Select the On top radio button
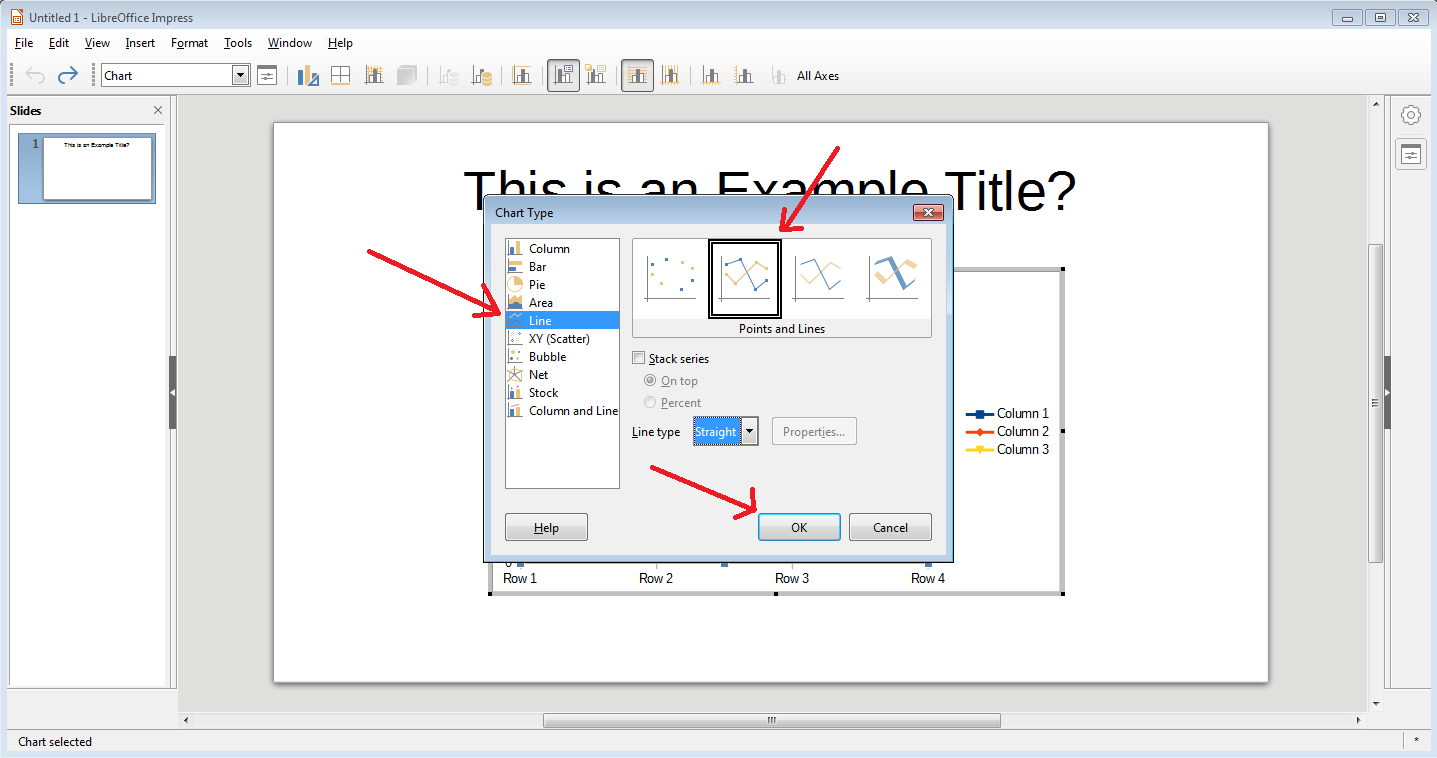This screenshot has height=758, width=1437. coord(651,380)
